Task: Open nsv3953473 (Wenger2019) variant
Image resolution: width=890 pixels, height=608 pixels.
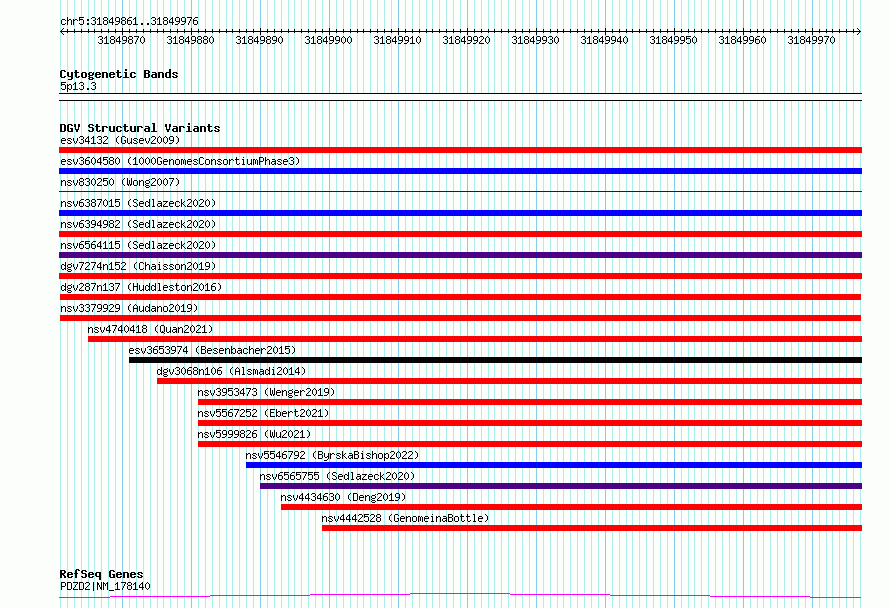Action: [266, 392]
